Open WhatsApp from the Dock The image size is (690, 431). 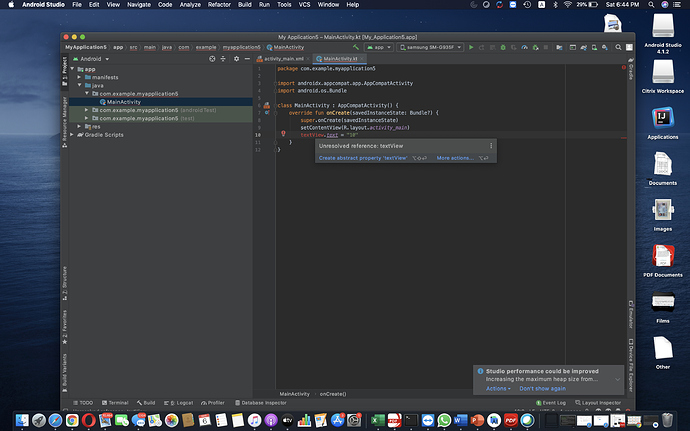(x=444, y=420)
